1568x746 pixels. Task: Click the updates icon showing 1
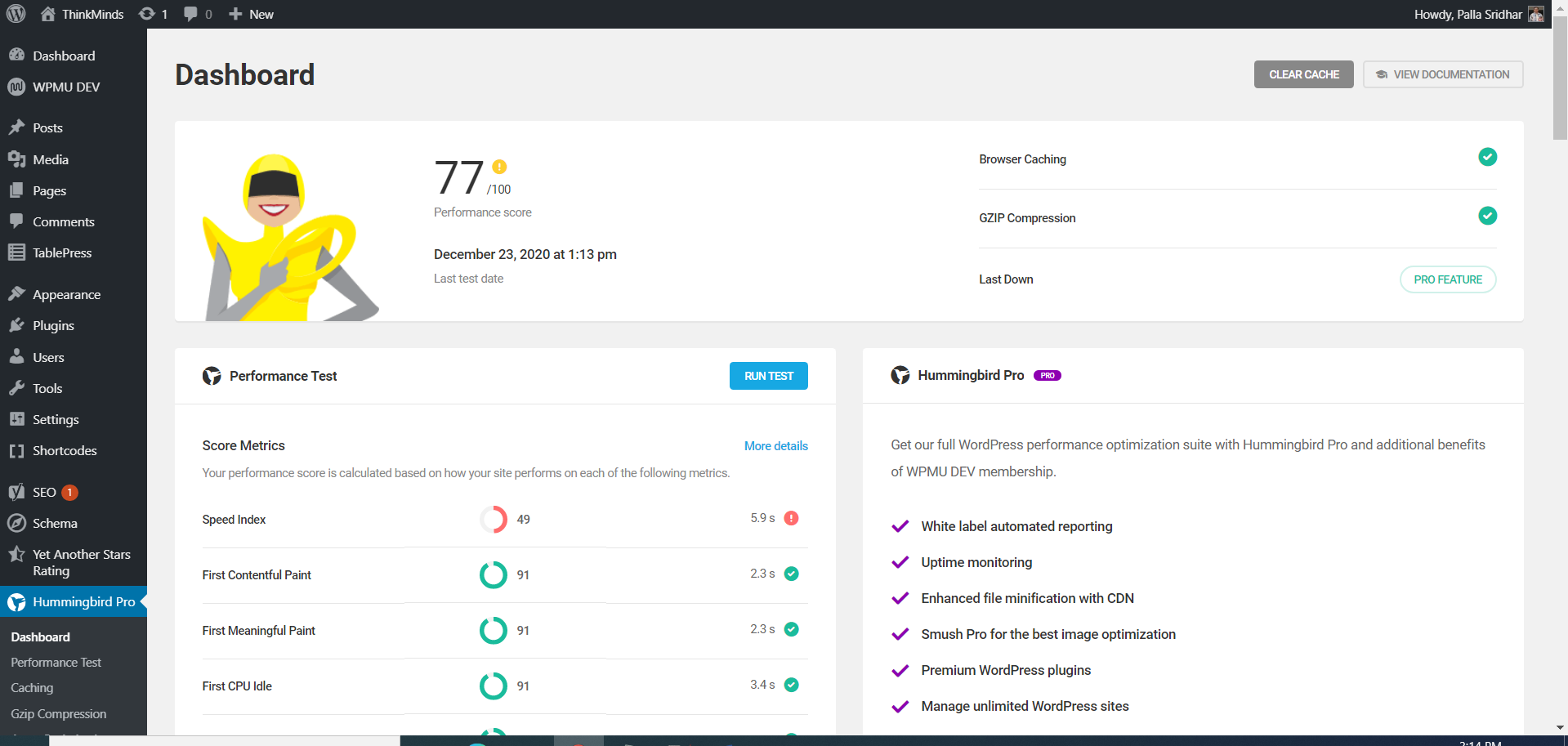pyautogui.click(x=147, y=14)
